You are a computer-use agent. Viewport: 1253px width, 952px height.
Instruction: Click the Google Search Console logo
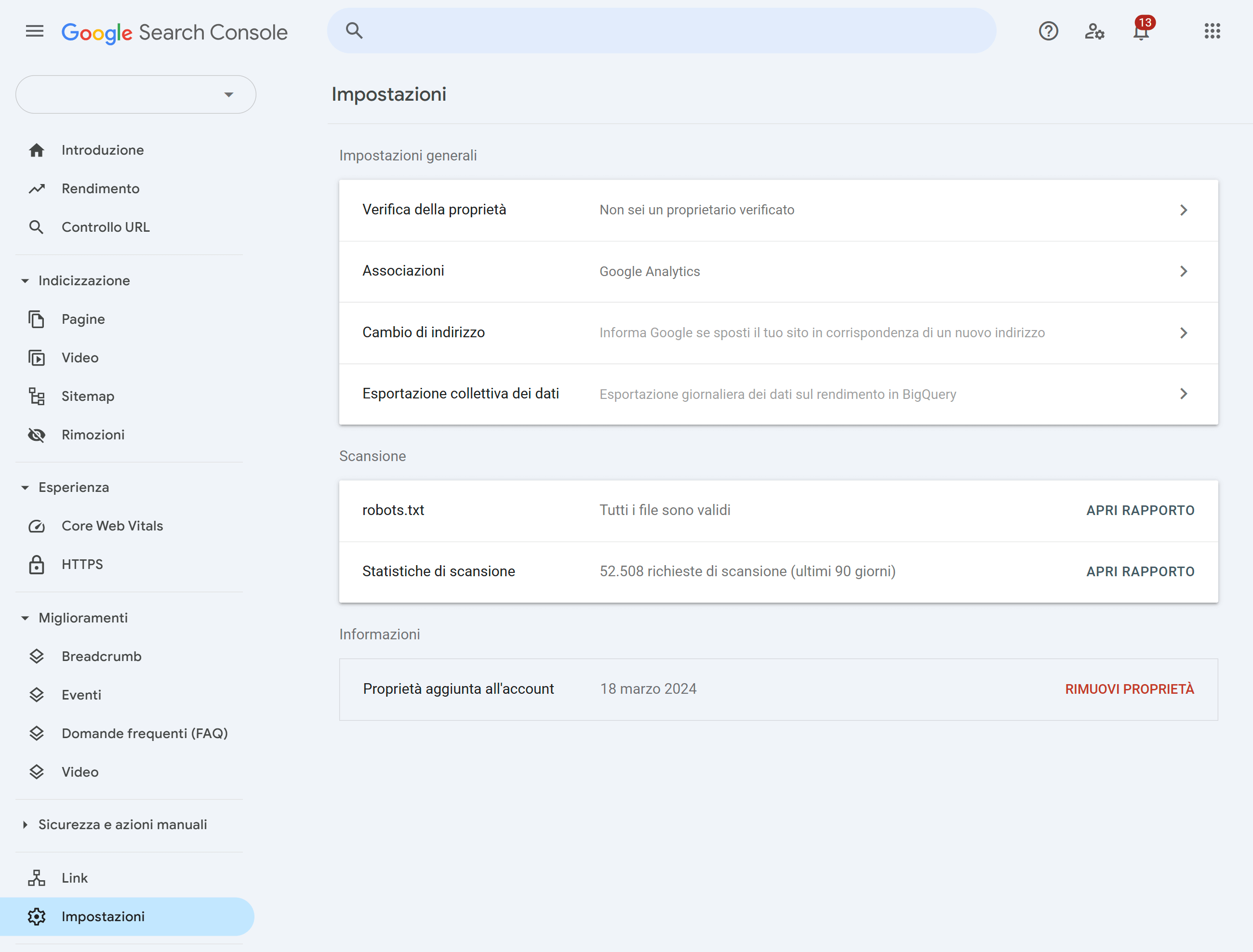pos(174,32)
